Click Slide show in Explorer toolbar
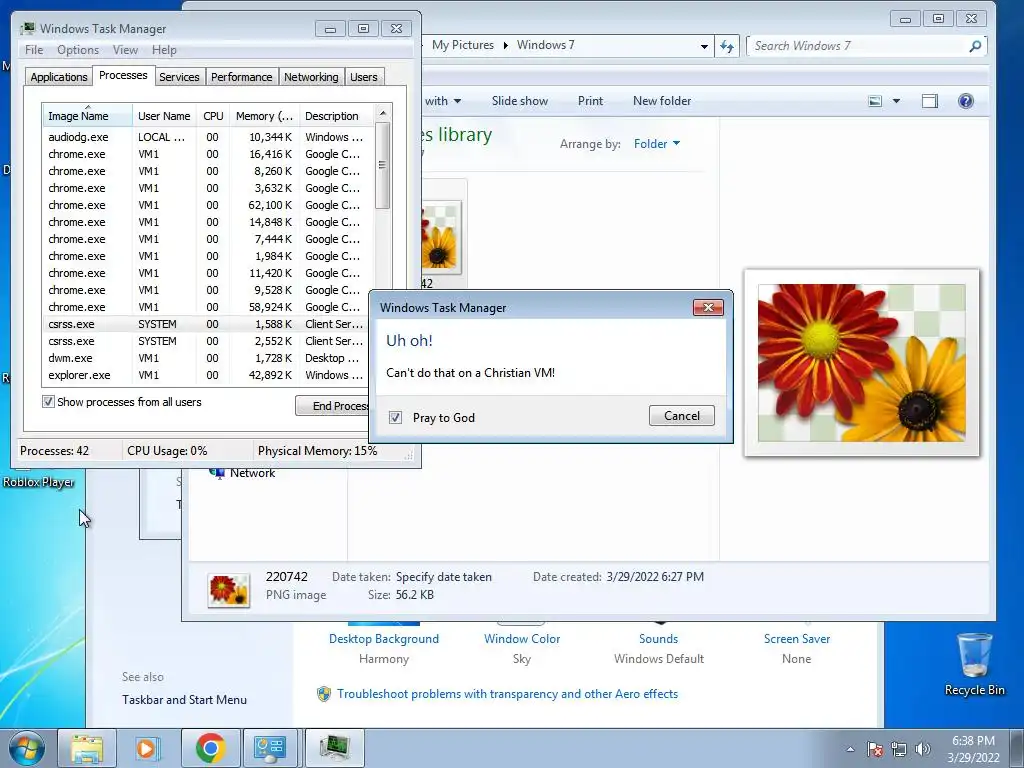Screen dimensions: 1024x768 [x=520, y=101]
